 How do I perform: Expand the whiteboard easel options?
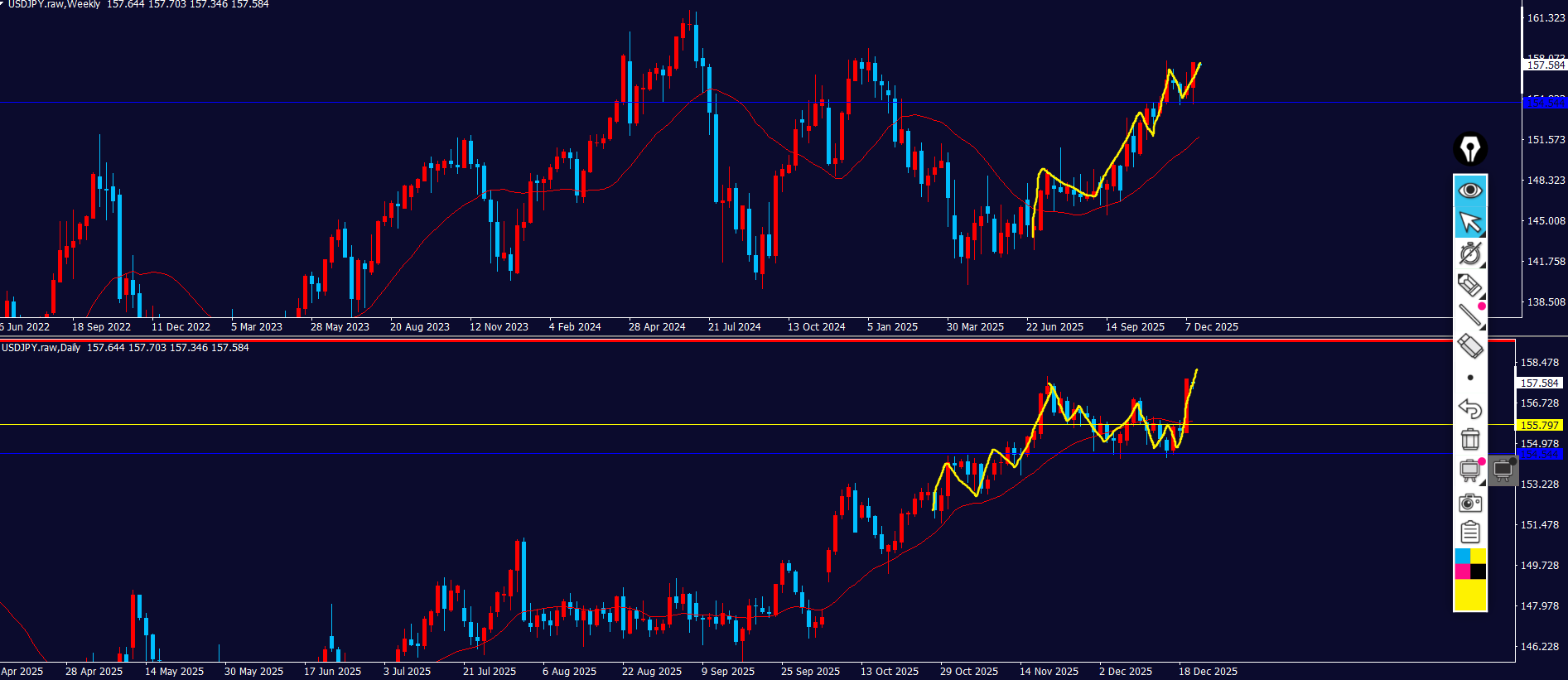pyautogui.click(x=1470, y=470)
